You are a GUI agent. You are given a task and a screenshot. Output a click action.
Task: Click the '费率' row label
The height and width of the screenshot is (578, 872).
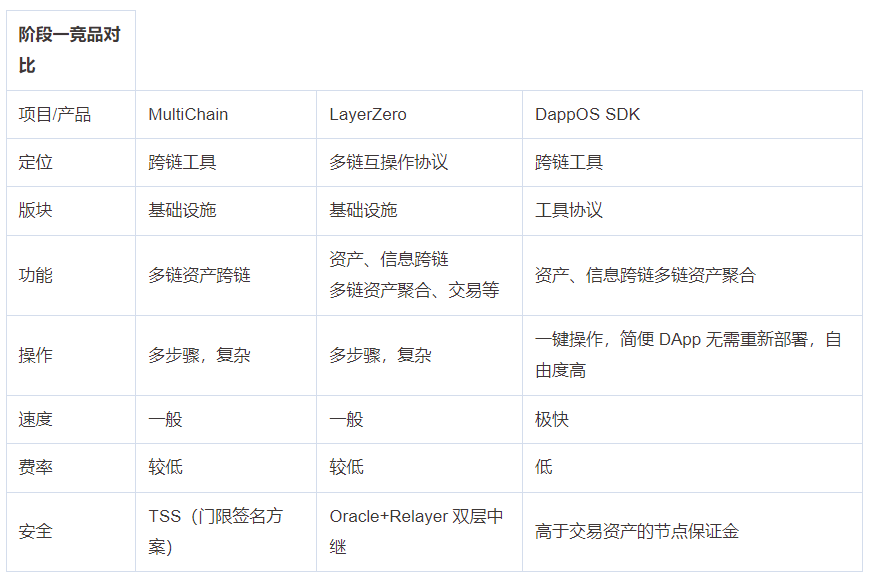[x=35, y=467]
